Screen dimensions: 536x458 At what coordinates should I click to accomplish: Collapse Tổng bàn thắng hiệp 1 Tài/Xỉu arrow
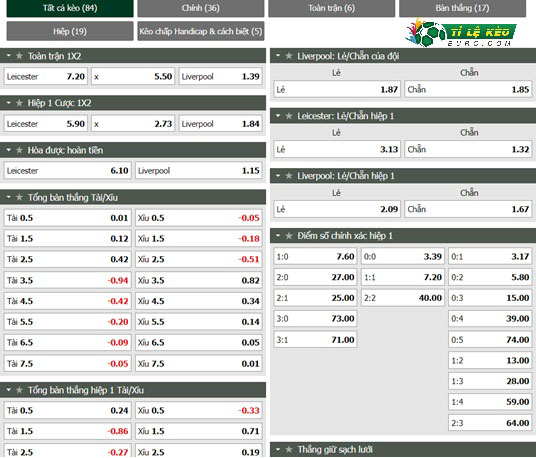pyautogui.click(x=9, y=390)
